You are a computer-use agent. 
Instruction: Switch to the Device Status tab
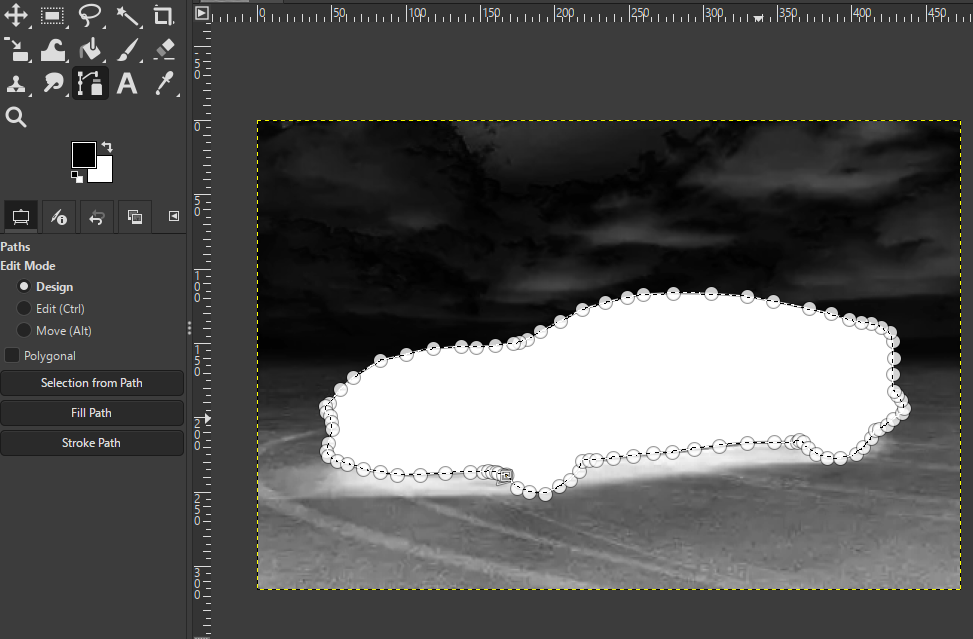(59, 217)
